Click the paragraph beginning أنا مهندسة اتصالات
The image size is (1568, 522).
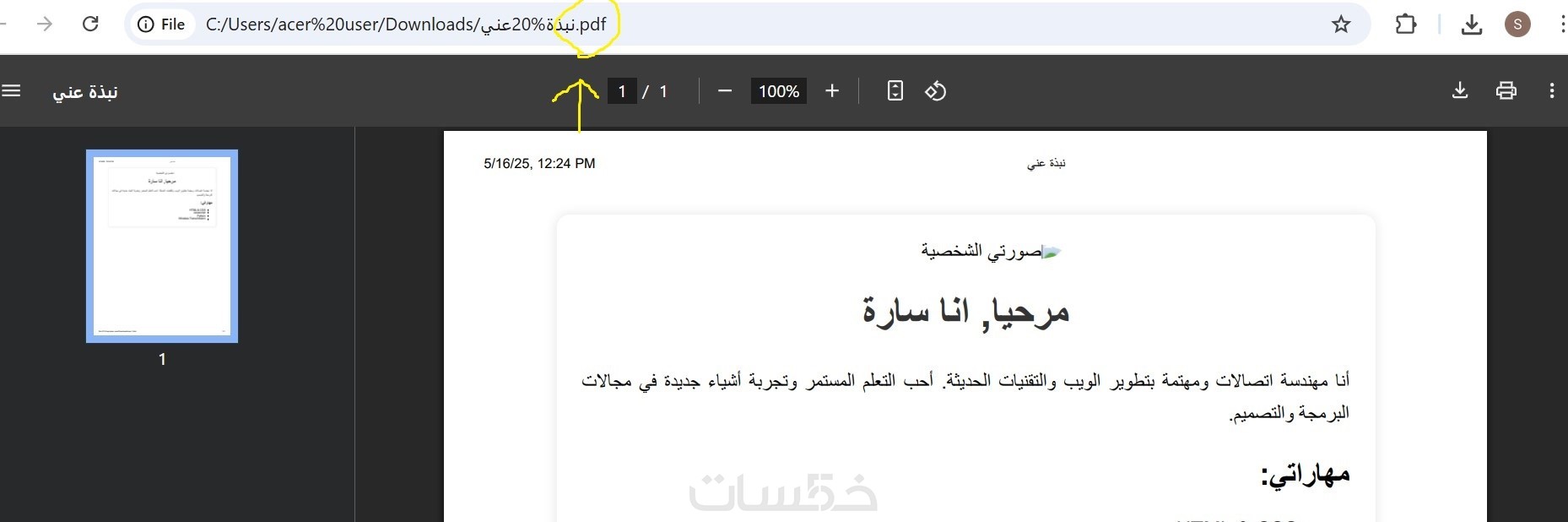[x=965, y=396]
